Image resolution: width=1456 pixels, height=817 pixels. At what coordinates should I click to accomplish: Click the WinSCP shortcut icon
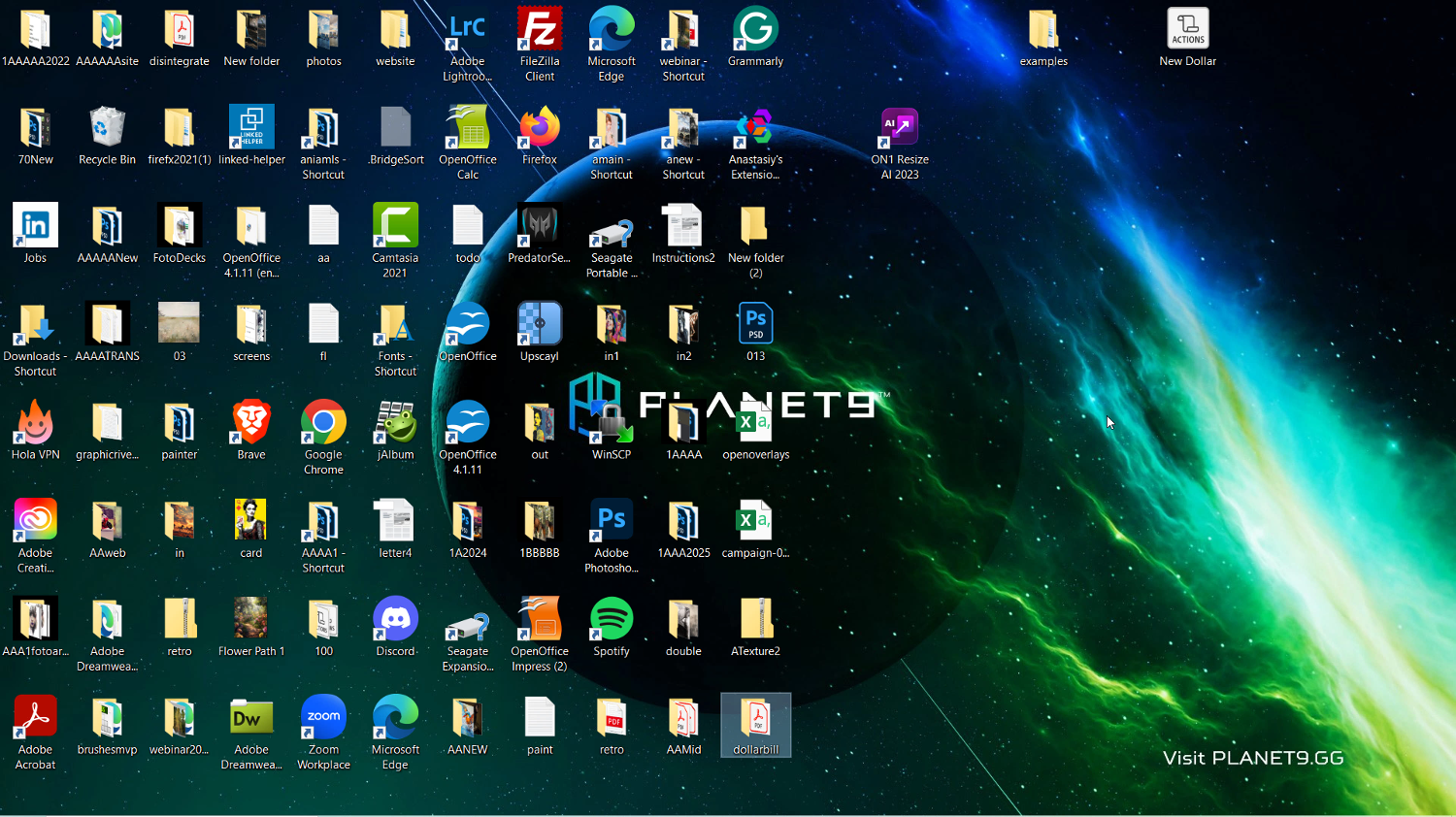tap(612, 424)
